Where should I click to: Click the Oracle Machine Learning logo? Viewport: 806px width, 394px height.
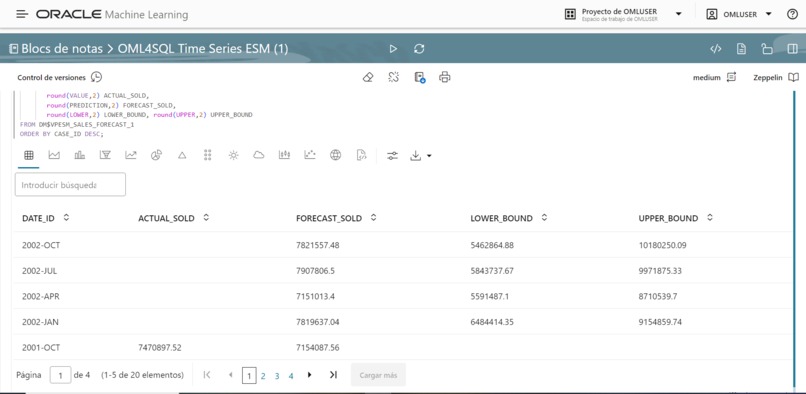112,14
